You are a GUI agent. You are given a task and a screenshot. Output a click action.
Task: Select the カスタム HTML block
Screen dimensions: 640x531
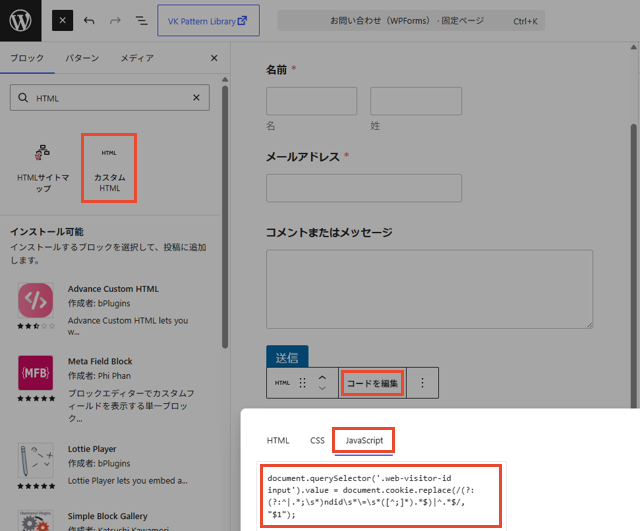(109, 168)
